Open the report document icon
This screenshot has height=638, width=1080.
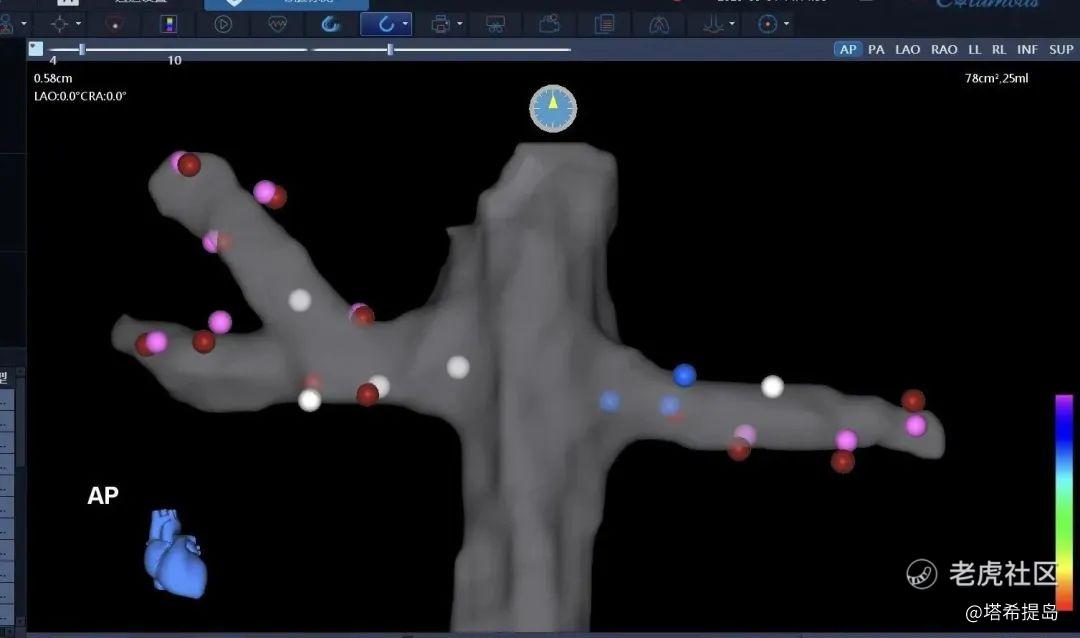[604, 24]
